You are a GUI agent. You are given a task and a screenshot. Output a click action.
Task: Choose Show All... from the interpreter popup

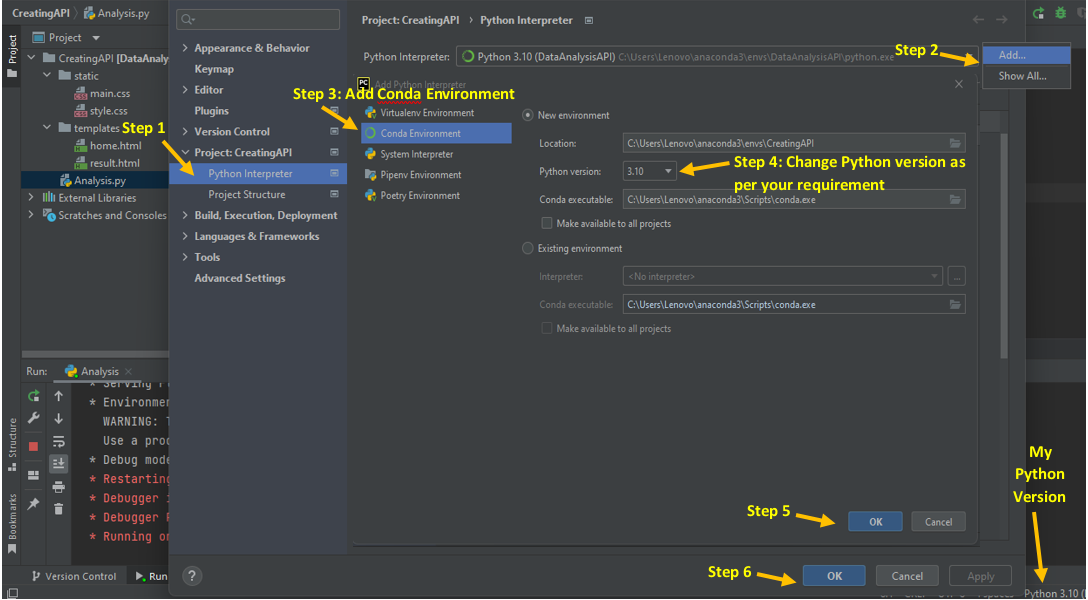coord(1026,76)
